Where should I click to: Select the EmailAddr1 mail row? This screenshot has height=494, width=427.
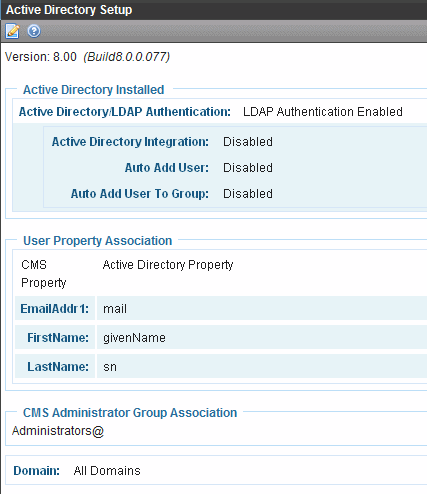click(x=221, y=308)
